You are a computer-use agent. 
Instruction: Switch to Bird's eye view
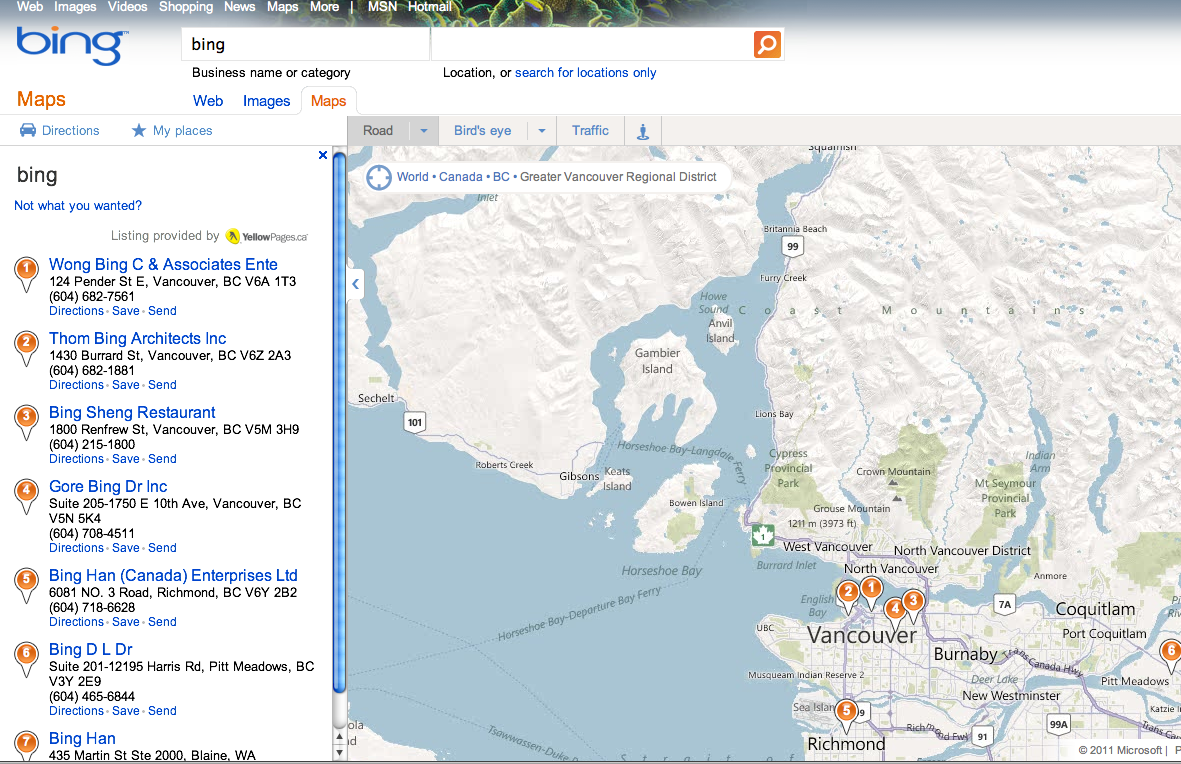(482, 131)
